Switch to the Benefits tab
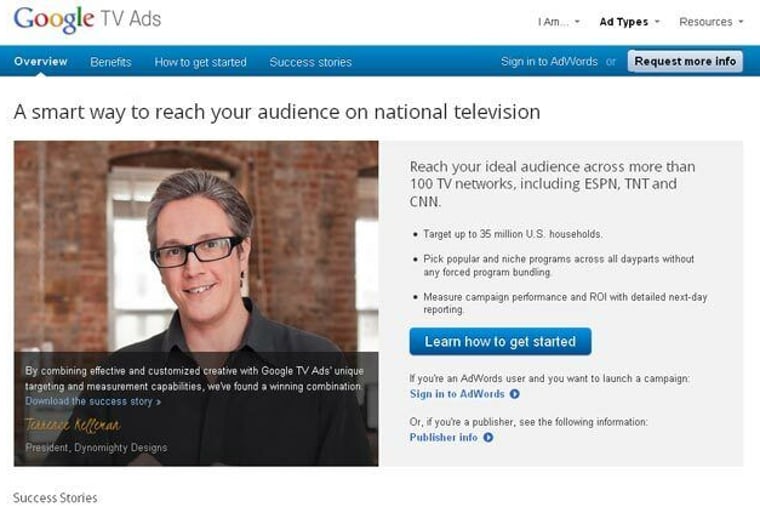Screen dimensions: 760x507 [x=110, y=62]
